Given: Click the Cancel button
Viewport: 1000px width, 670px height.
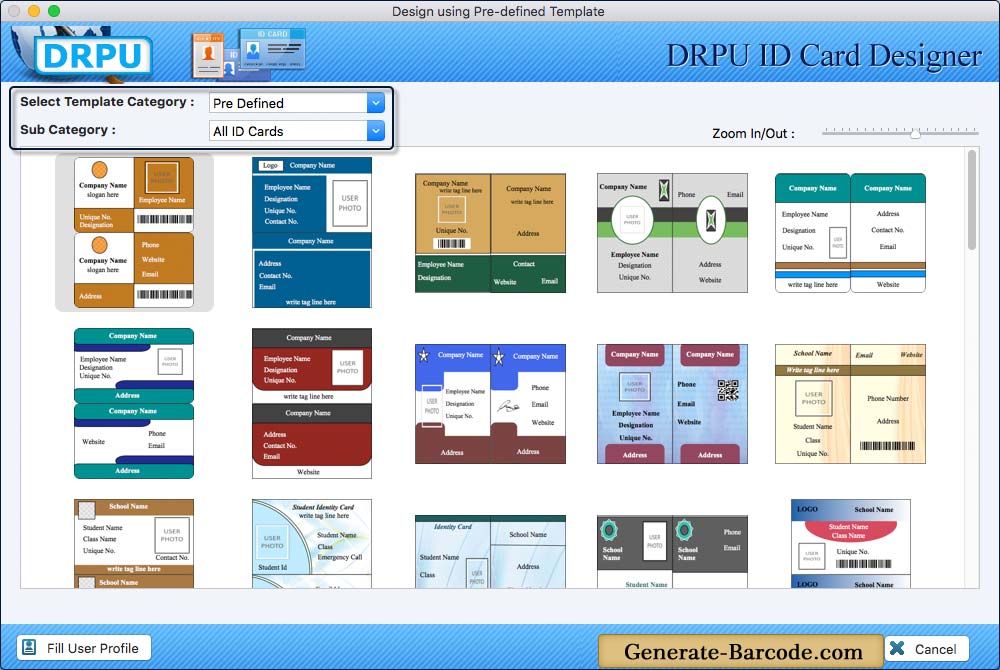Looking at the screenshot, I should pyautogui.click(x=926, y=649).
